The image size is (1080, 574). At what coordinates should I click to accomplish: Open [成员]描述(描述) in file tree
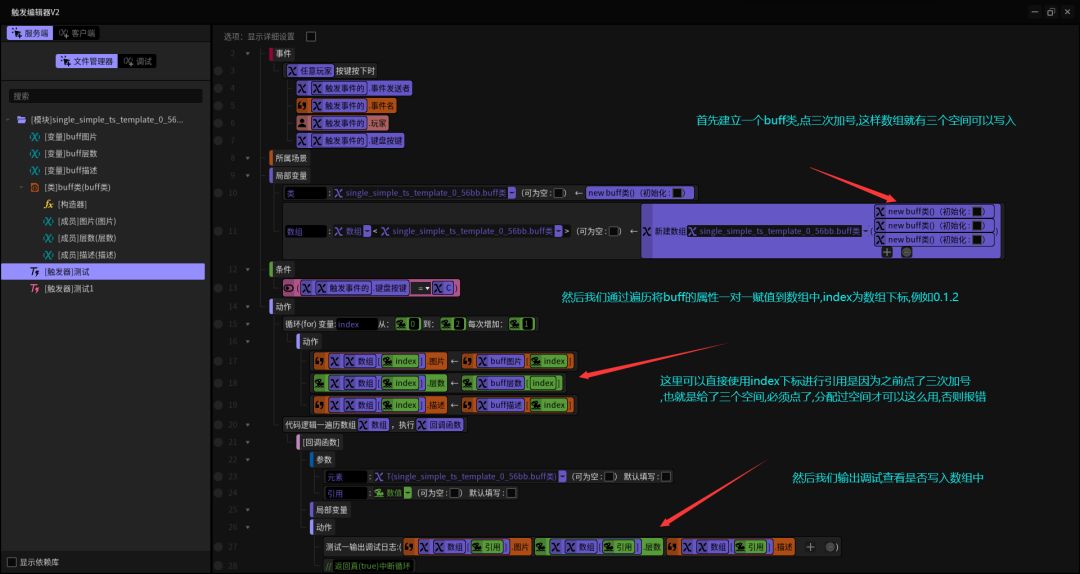(87, 255)
